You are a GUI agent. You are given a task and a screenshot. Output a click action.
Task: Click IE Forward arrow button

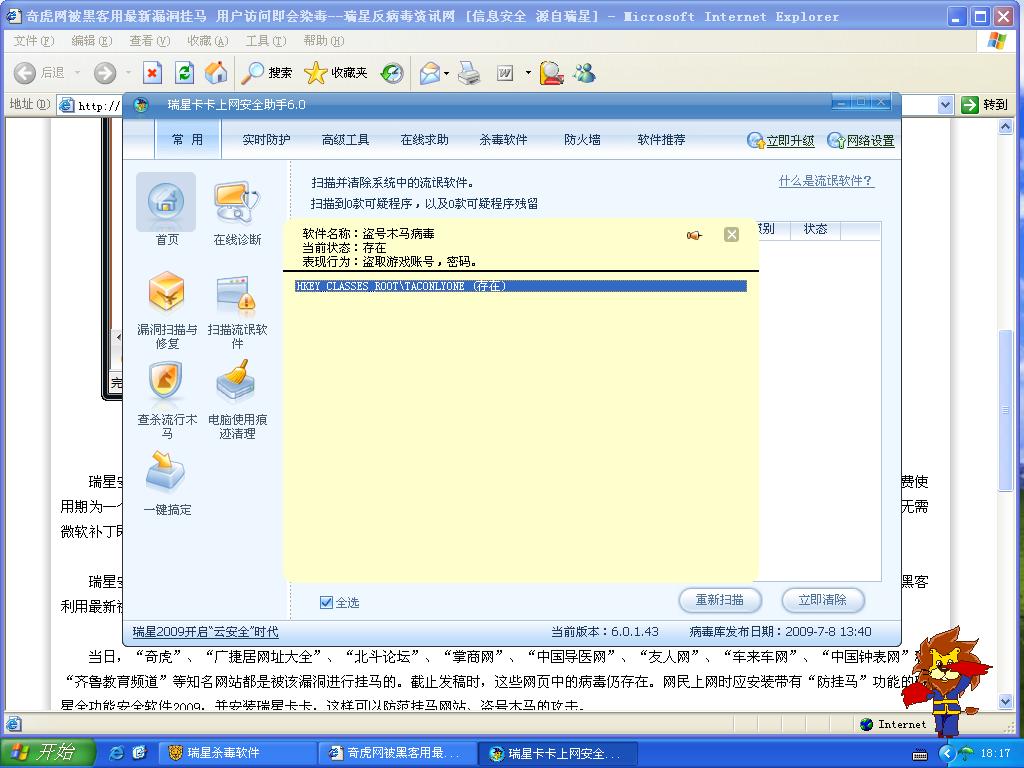pyautogui.click(x=104, y=72)
